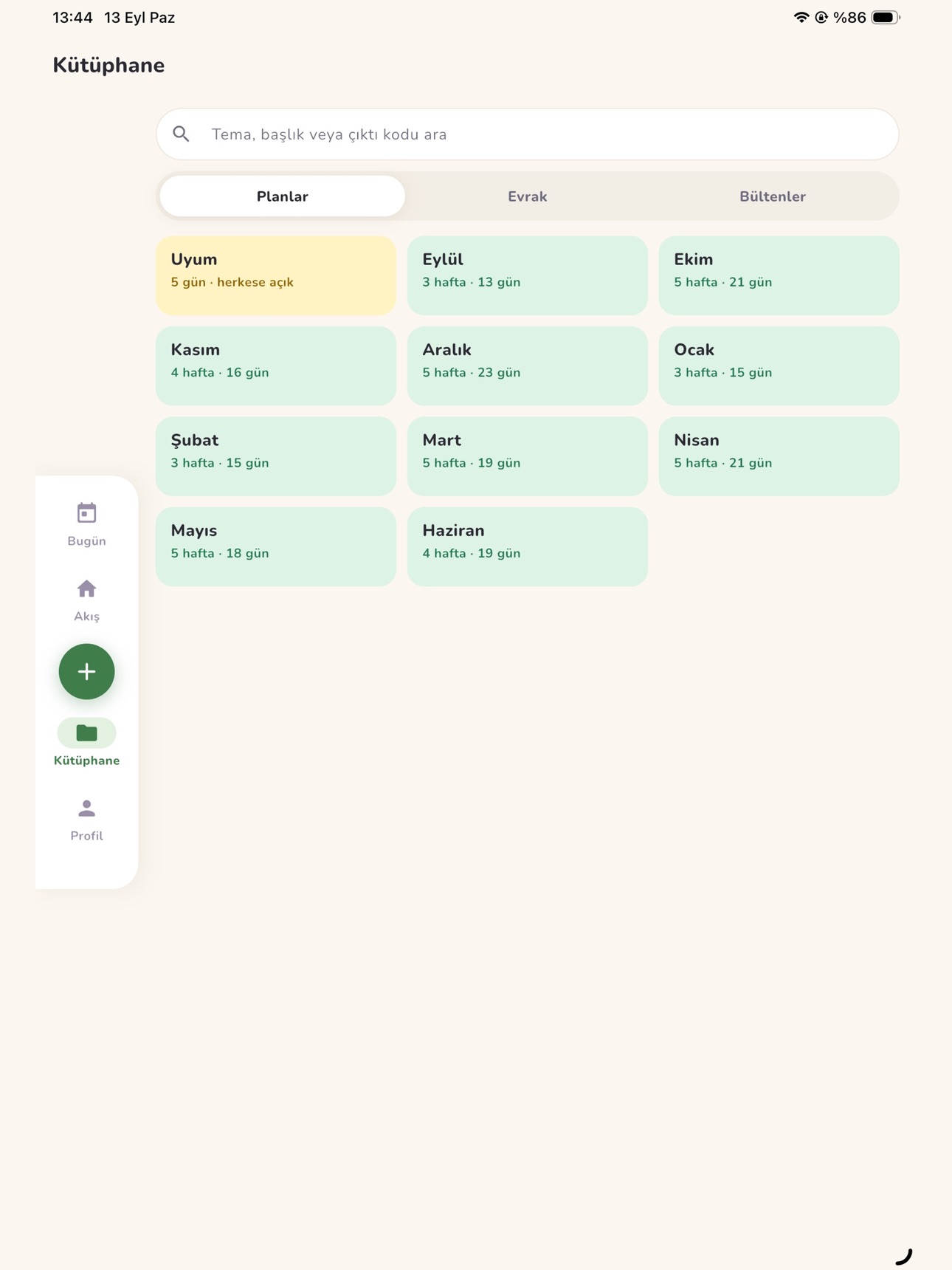Open the Aralık plan card
The image size is (952, 1270).
pos(527,365)
